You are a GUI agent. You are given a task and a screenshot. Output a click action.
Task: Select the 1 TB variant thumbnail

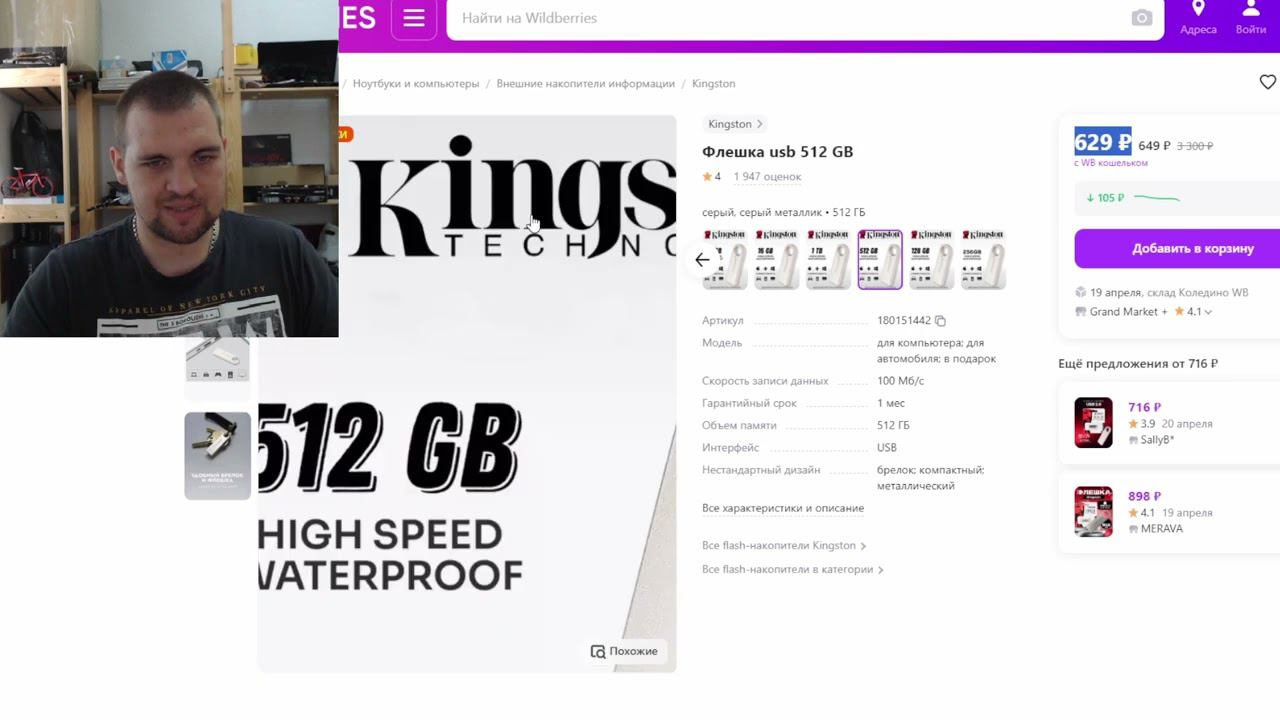(x=828, y=260)
